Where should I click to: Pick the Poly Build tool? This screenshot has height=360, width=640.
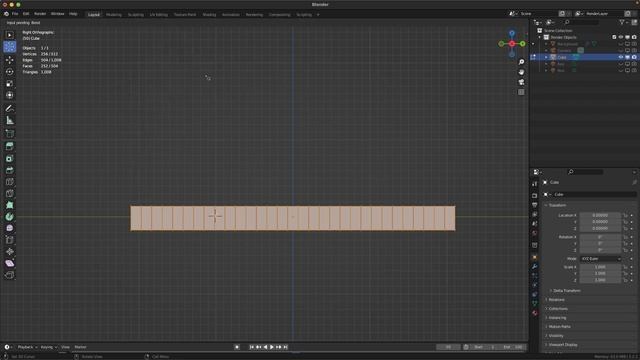(x=10, y=205)
